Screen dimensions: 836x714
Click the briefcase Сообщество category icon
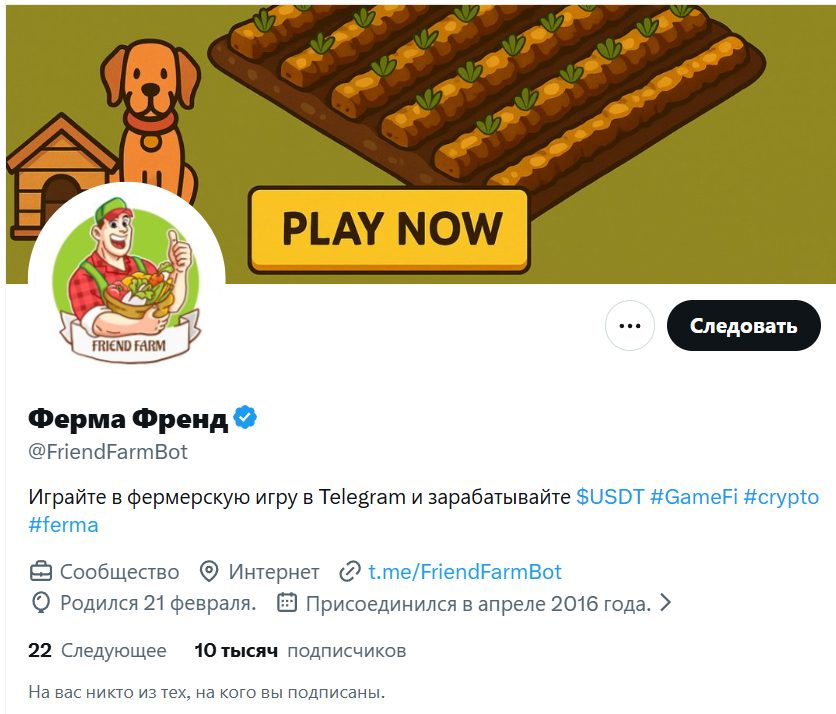tap(41, 572)
